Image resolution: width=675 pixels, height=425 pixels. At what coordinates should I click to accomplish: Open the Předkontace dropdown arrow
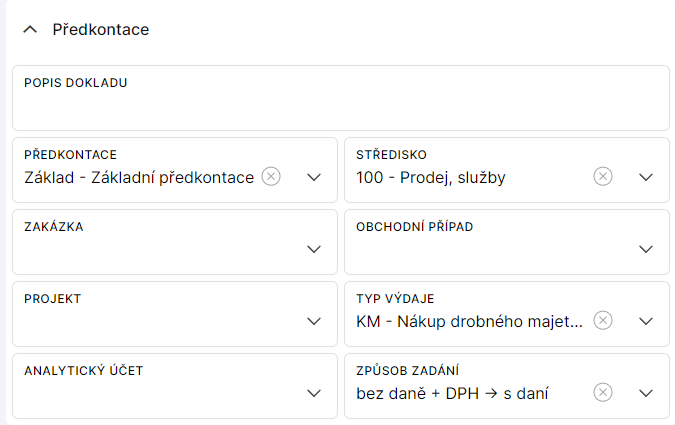click(x=314, y=177)
